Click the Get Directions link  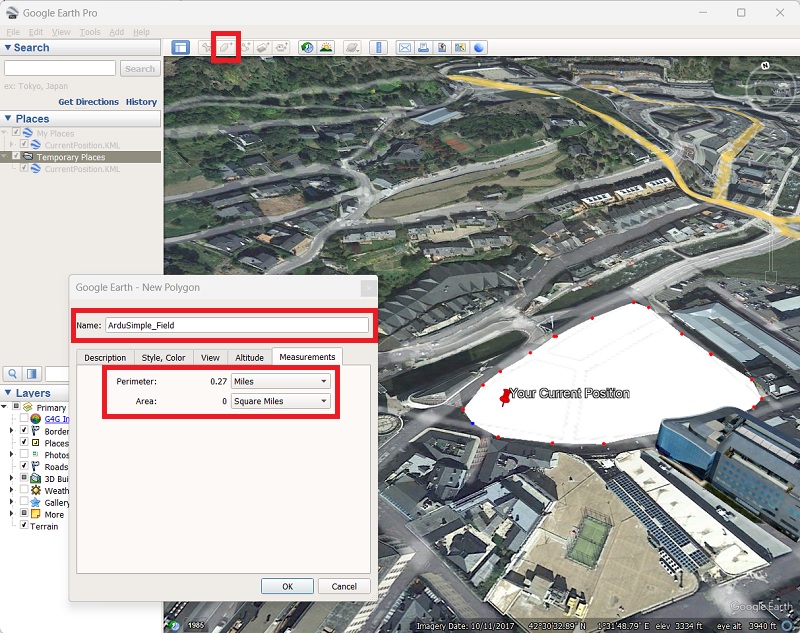88,102
